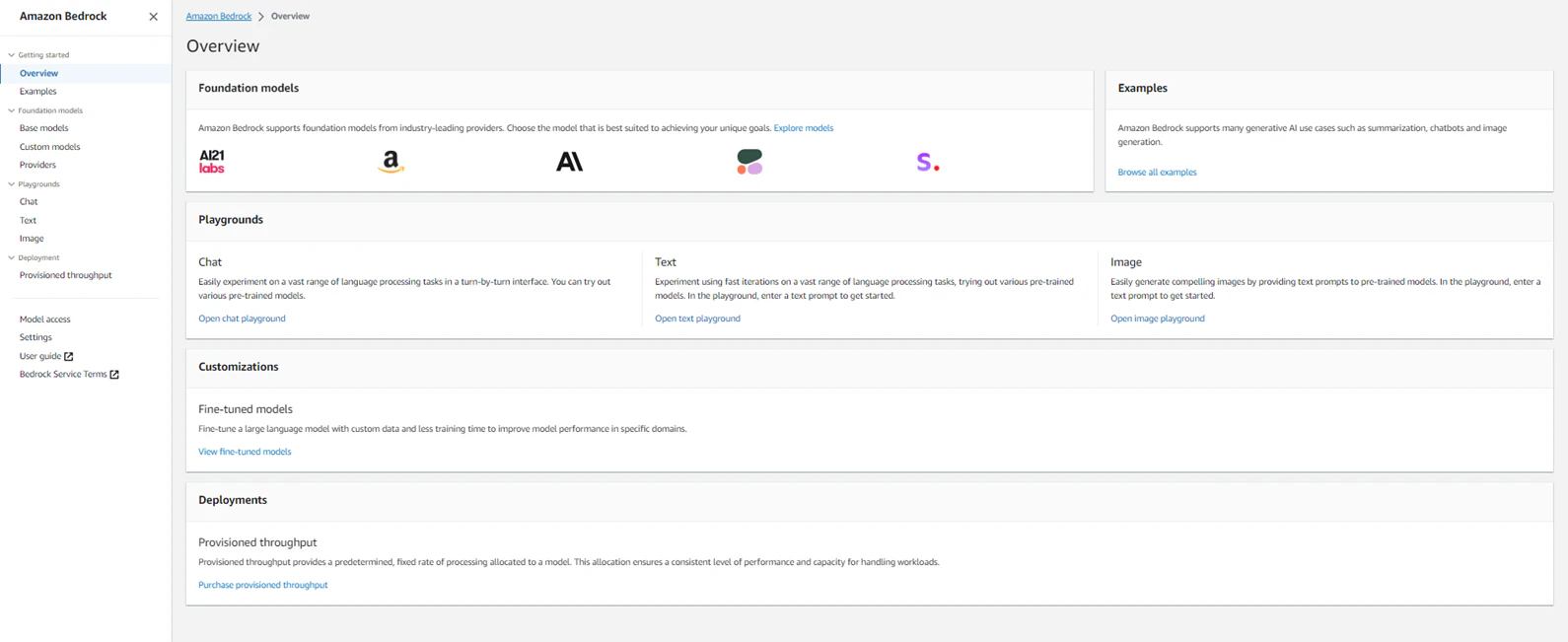The image size is (1568, 642).
Task: Click the Amazon provider logo
Action: click(x=392, y=162)
